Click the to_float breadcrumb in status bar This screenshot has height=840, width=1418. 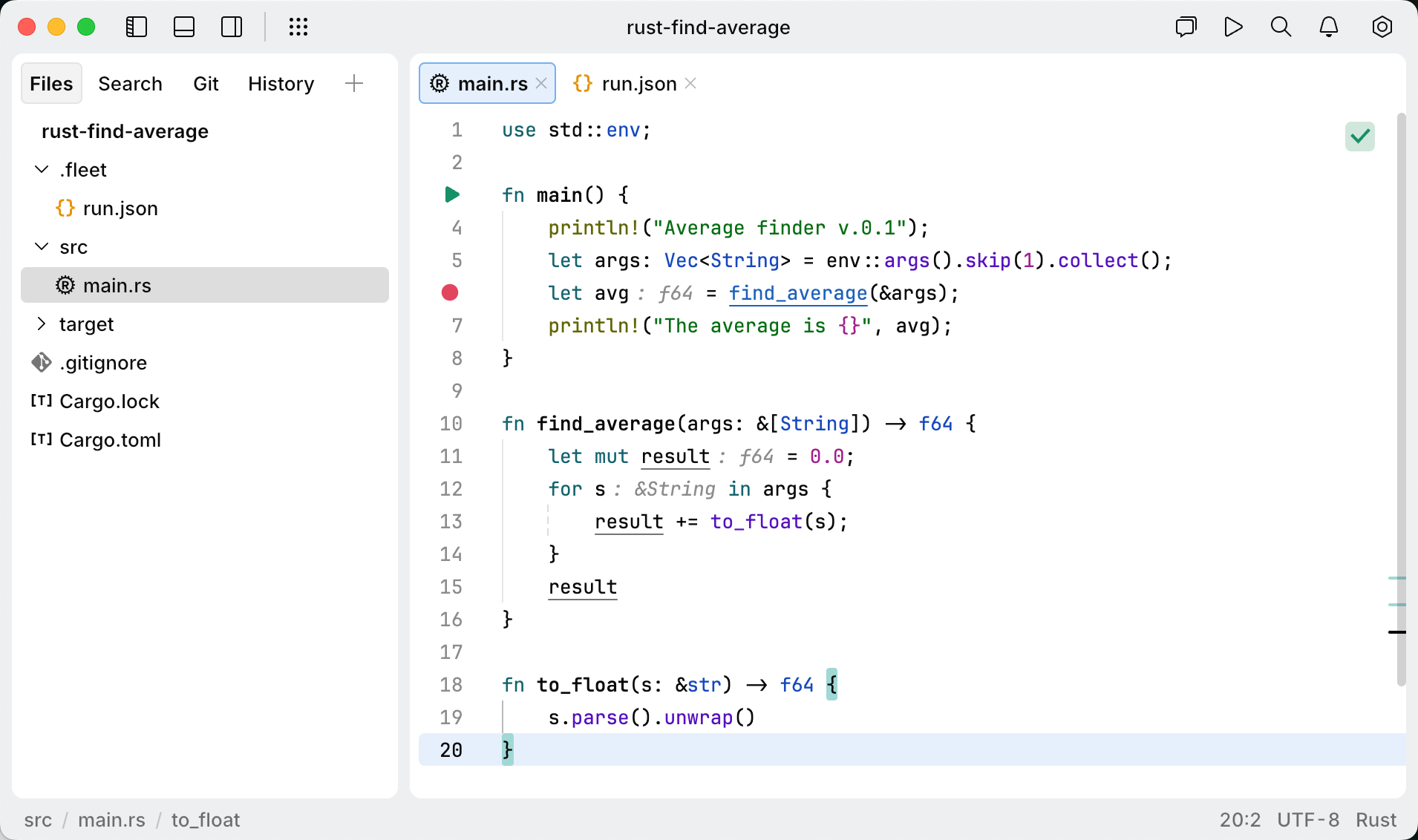tap(206, 820)
